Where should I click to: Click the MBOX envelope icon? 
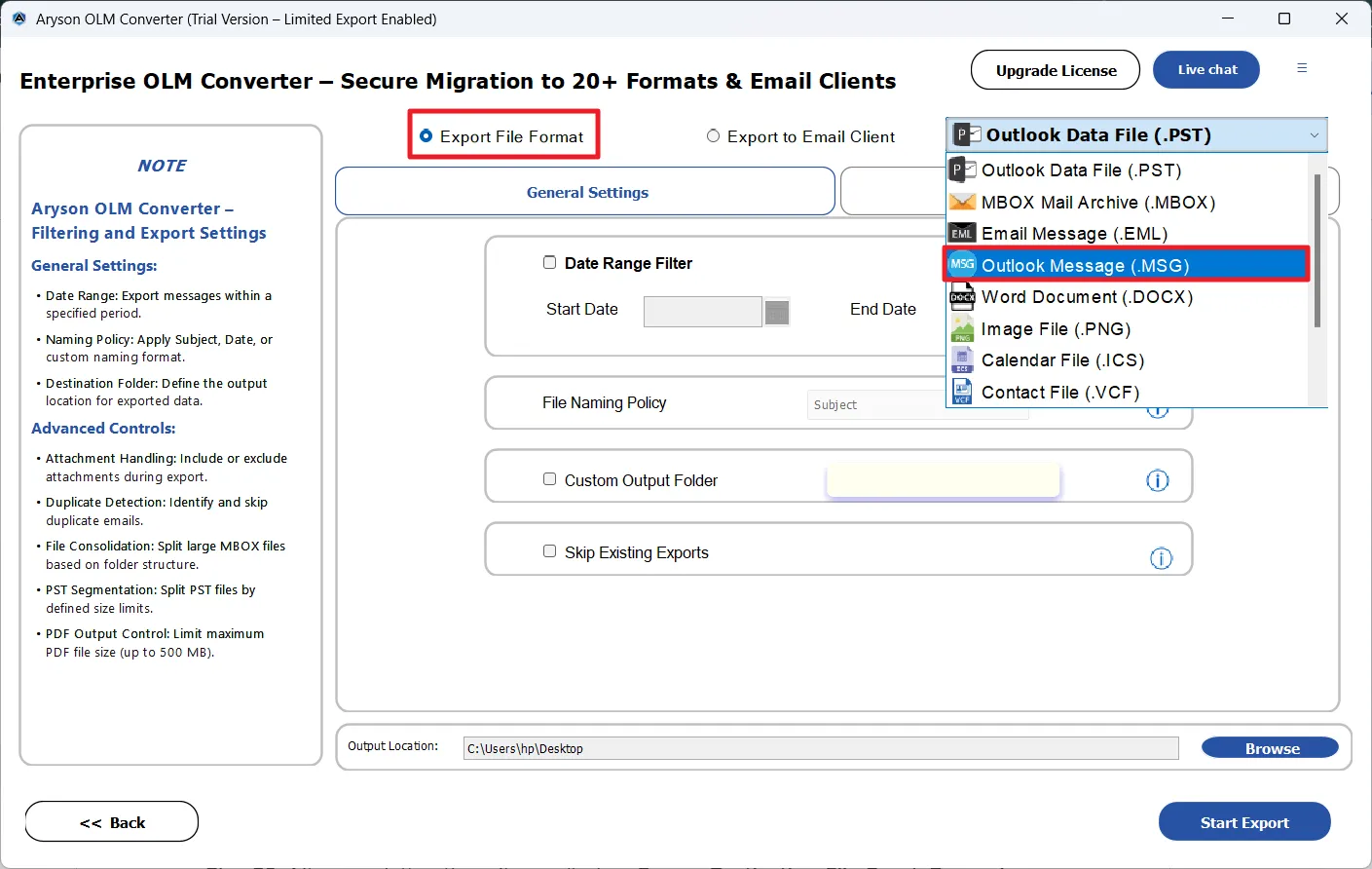pos(962,203)
